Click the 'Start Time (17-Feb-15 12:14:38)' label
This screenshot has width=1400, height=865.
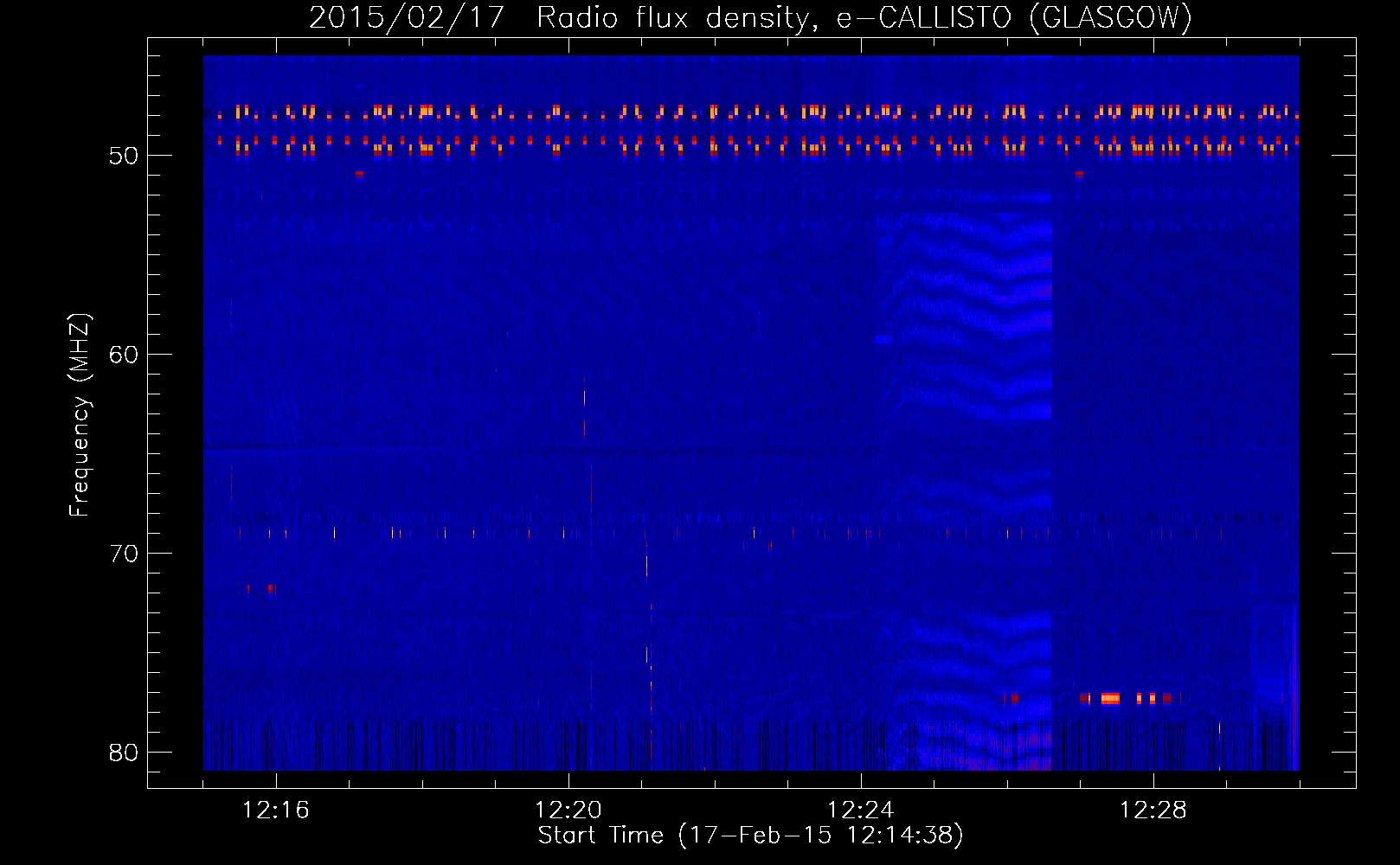750,836
